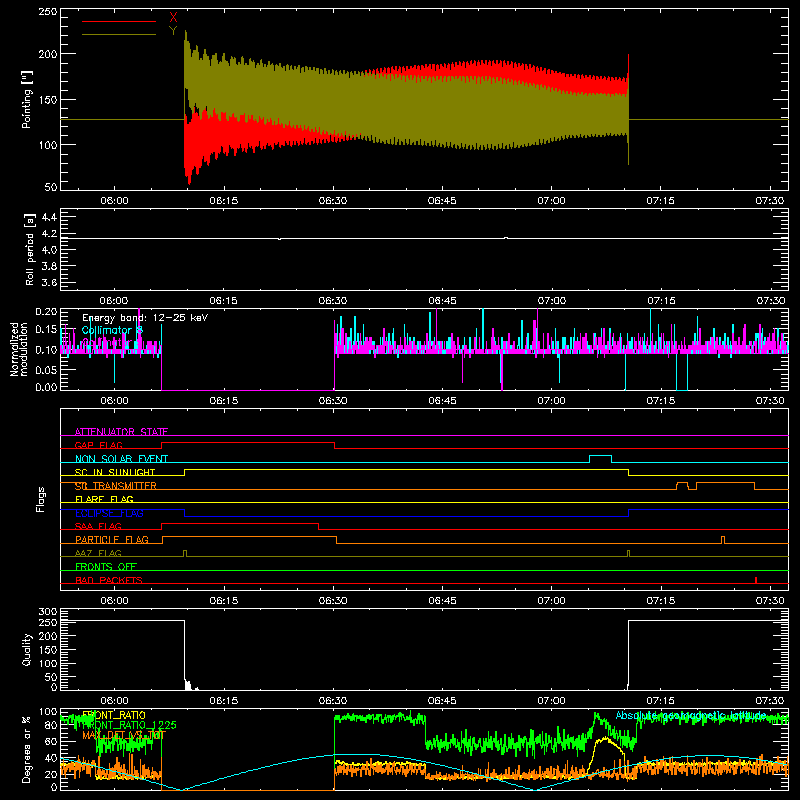
Task: Click the ECLIPSE_FLAG label
Action: (109, 513)
